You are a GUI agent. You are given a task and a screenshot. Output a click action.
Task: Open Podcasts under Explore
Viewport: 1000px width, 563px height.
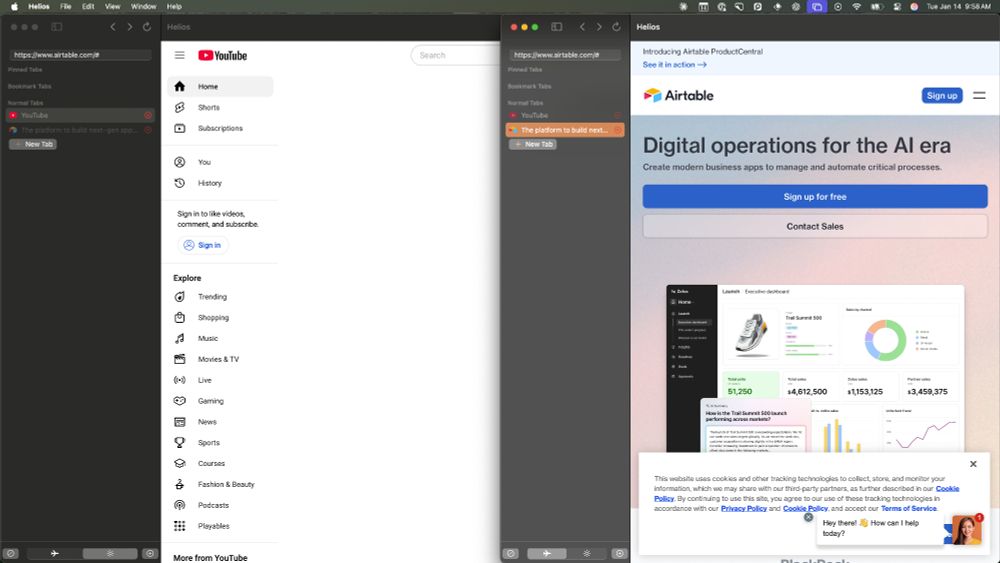point(220,505)
